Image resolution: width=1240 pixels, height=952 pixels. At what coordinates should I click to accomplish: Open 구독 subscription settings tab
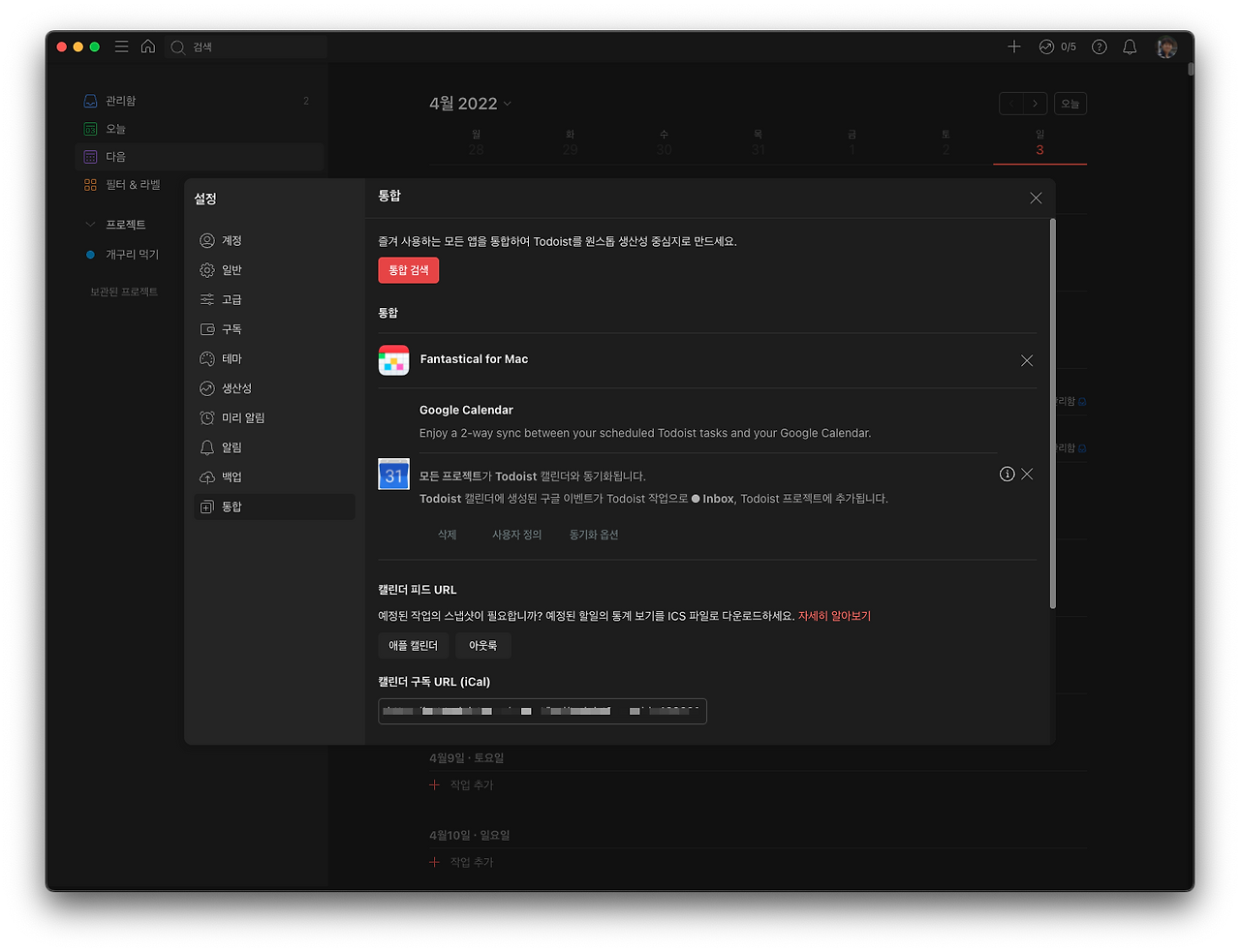274,329
